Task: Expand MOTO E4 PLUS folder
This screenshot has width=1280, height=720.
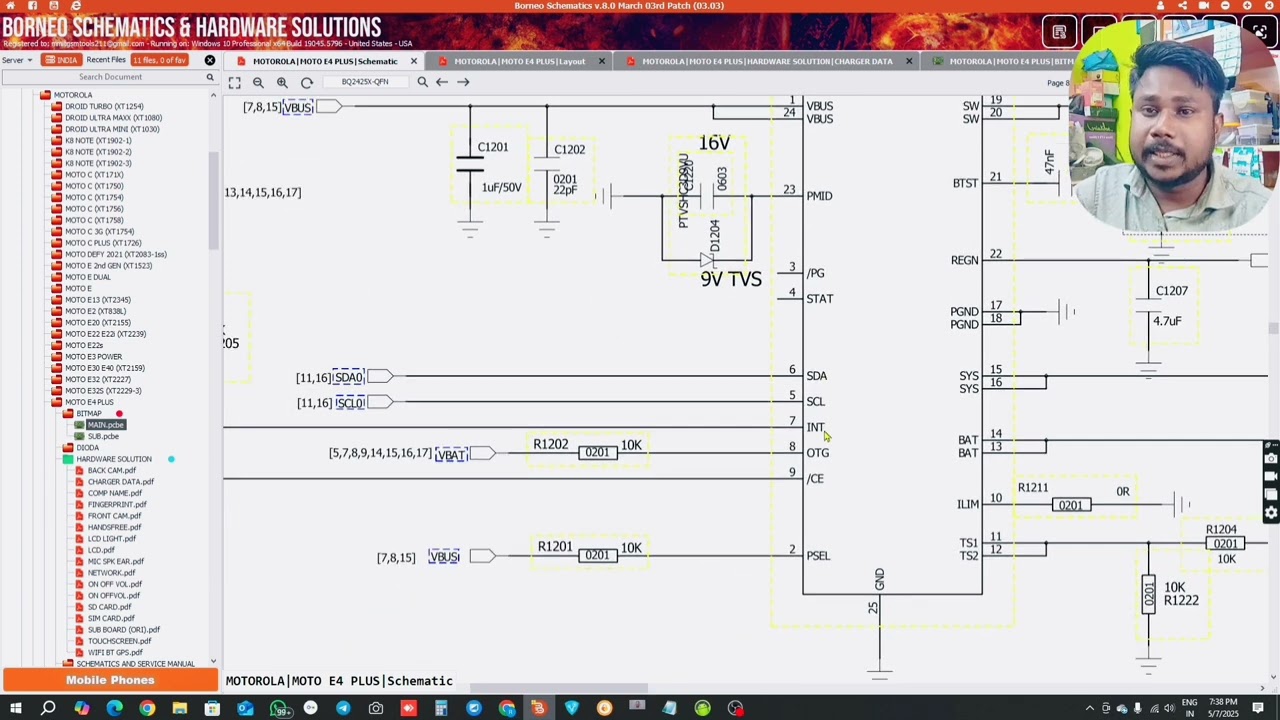Action: [89, 402]
